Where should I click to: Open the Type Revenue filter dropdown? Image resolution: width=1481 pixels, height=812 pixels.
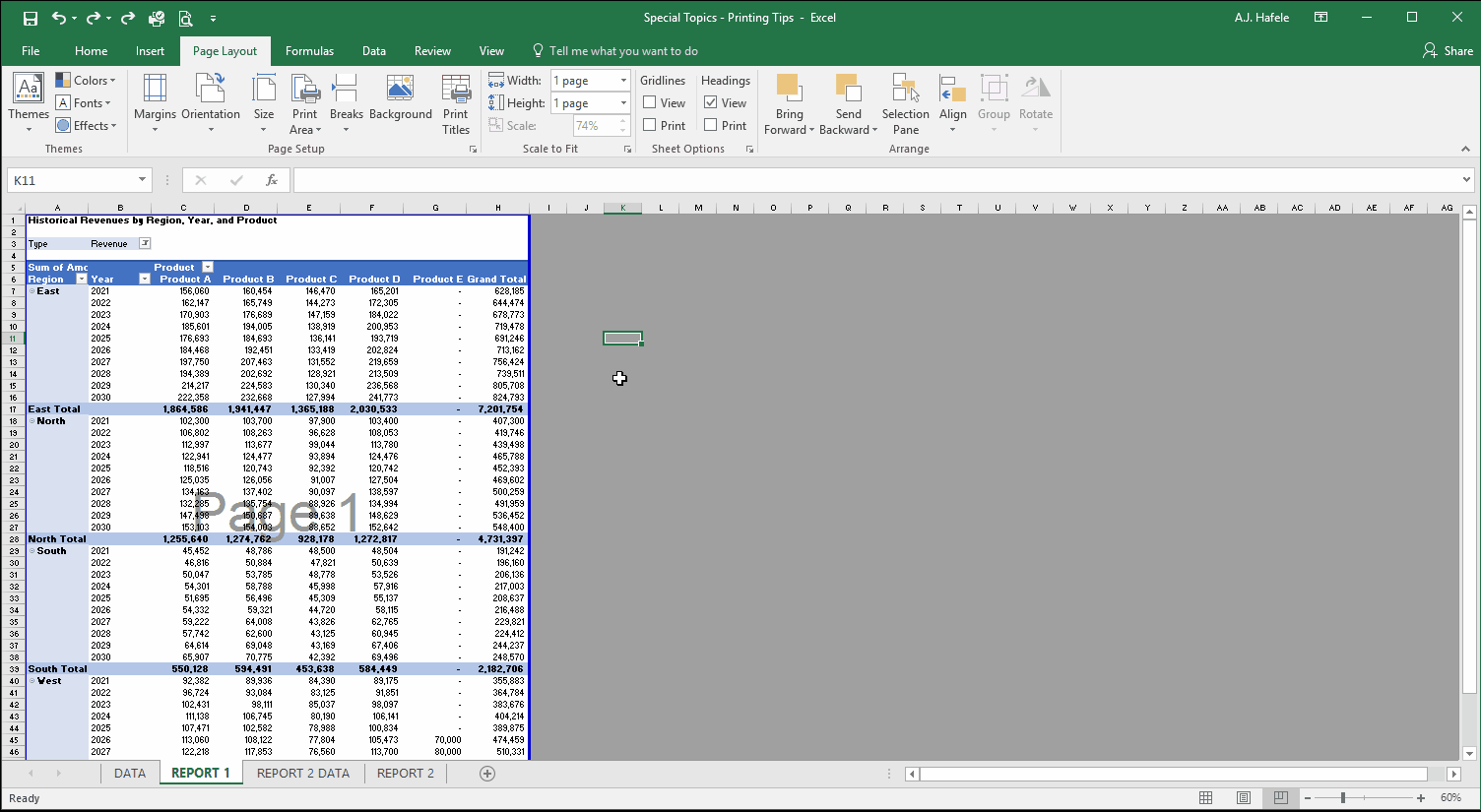[144, 244]
